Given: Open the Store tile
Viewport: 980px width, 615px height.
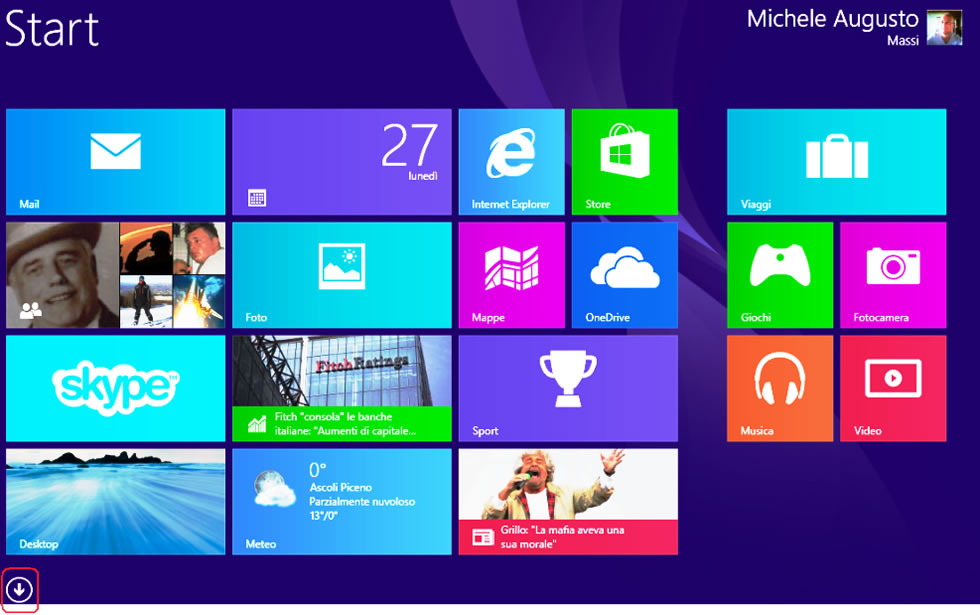Looking at the screenshot, I should pos(624,162).
